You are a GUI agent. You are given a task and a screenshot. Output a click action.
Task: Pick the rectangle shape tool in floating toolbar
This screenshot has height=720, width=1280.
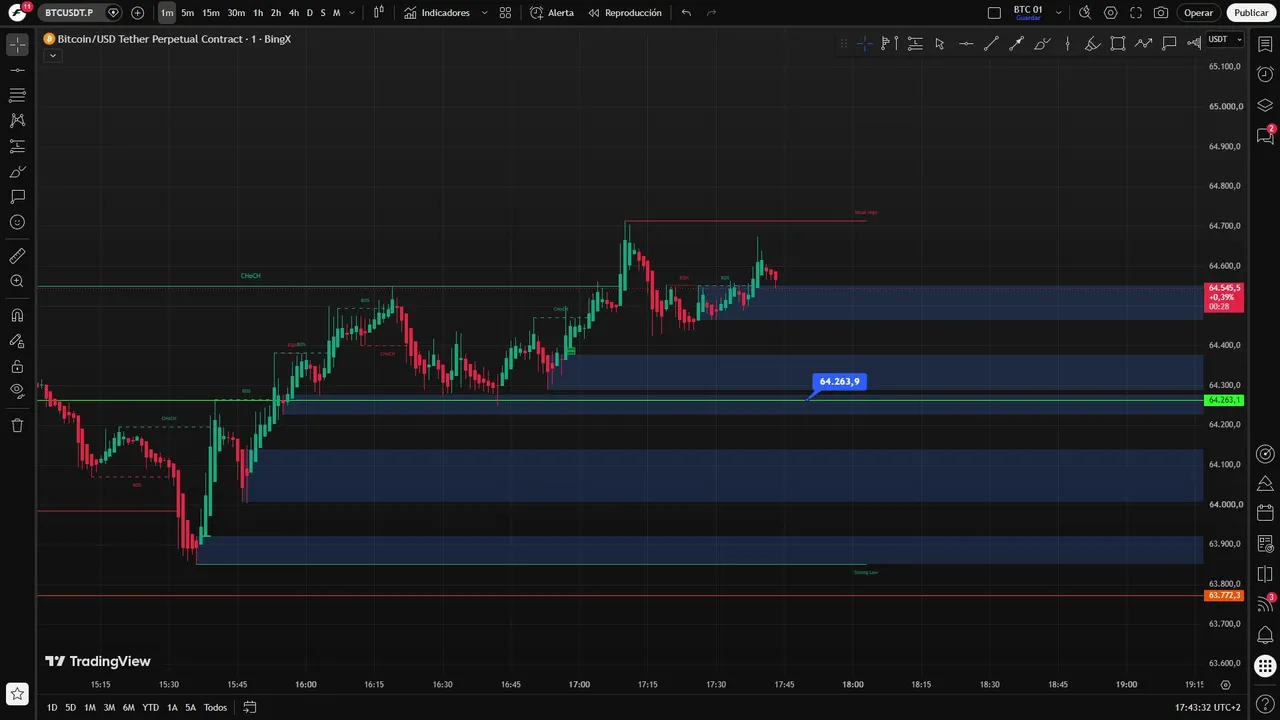(x=1118, y=43)
